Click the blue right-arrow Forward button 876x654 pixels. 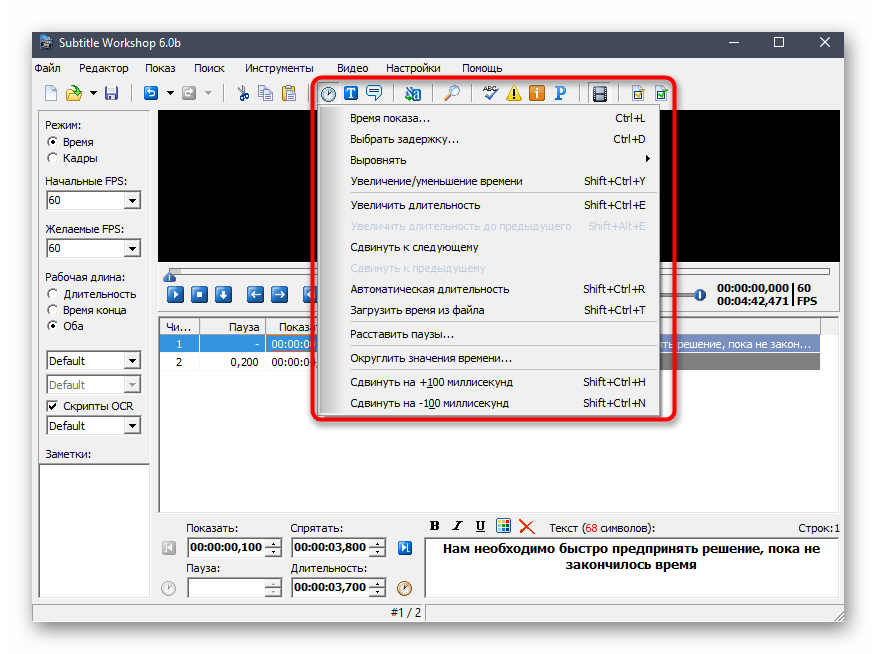click(279, 294)
